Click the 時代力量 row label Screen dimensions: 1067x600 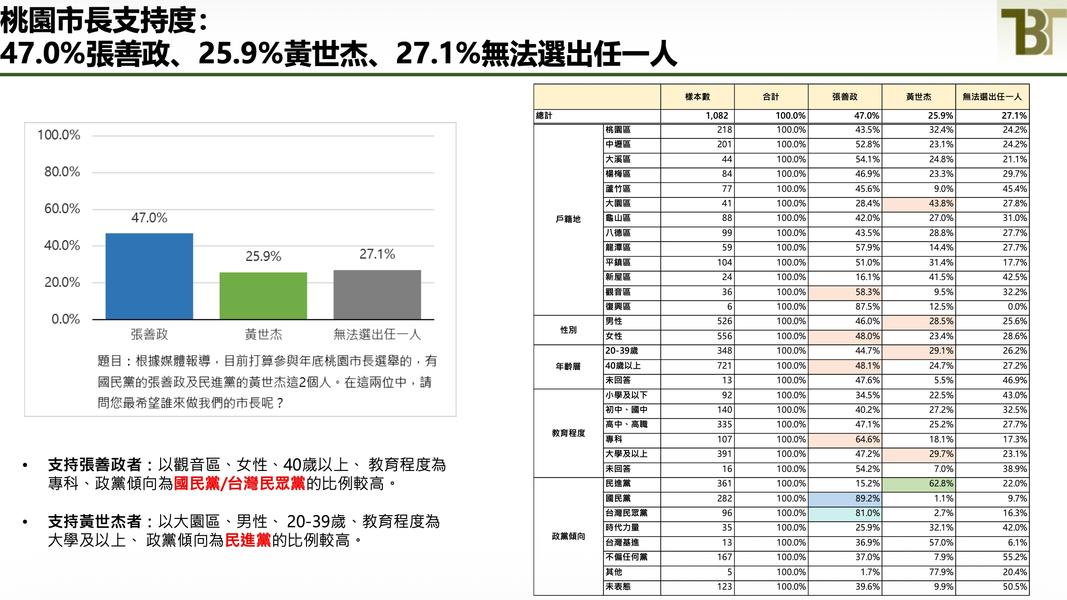pyautogui.click(x=622, y=528)
